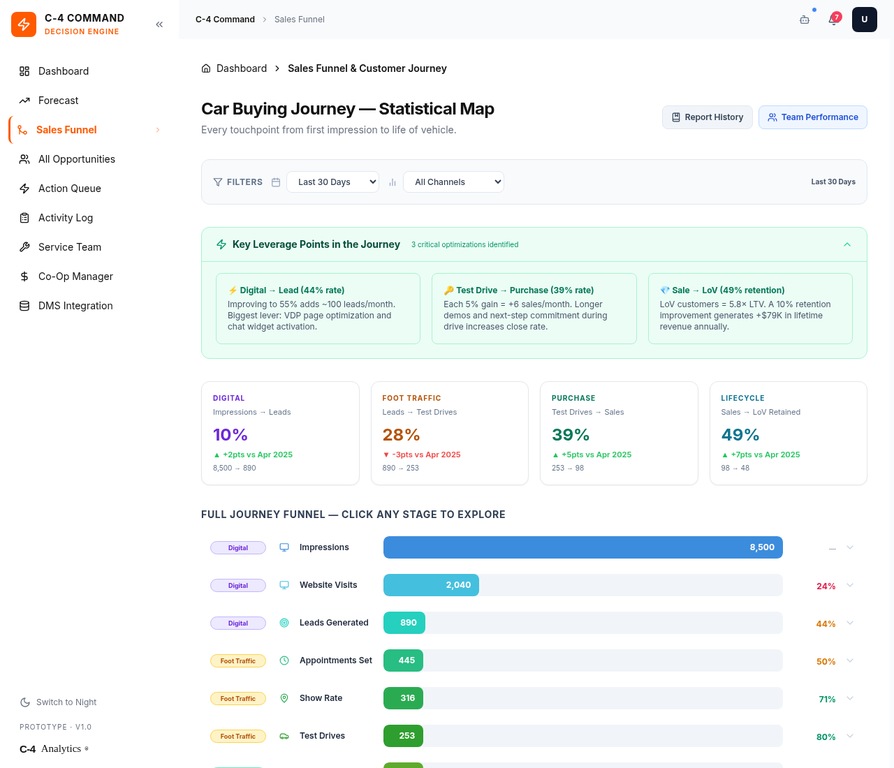Collapse the Key Leverage Points panel
The height and width of the screenshot is (768, 894).
(847, 245)
